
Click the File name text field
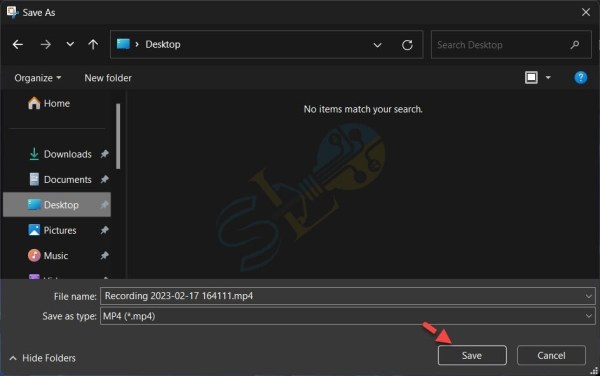347,296
